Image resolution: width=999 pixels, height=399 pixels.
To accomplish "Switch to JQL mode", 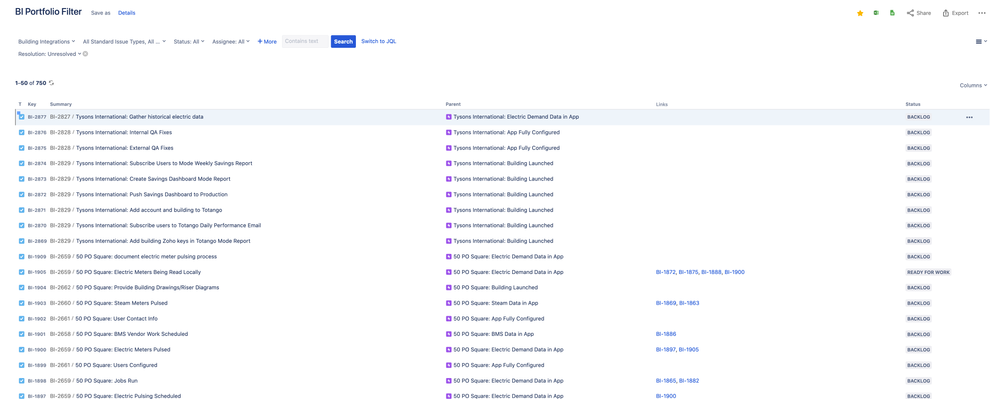I will pos(378,41).
